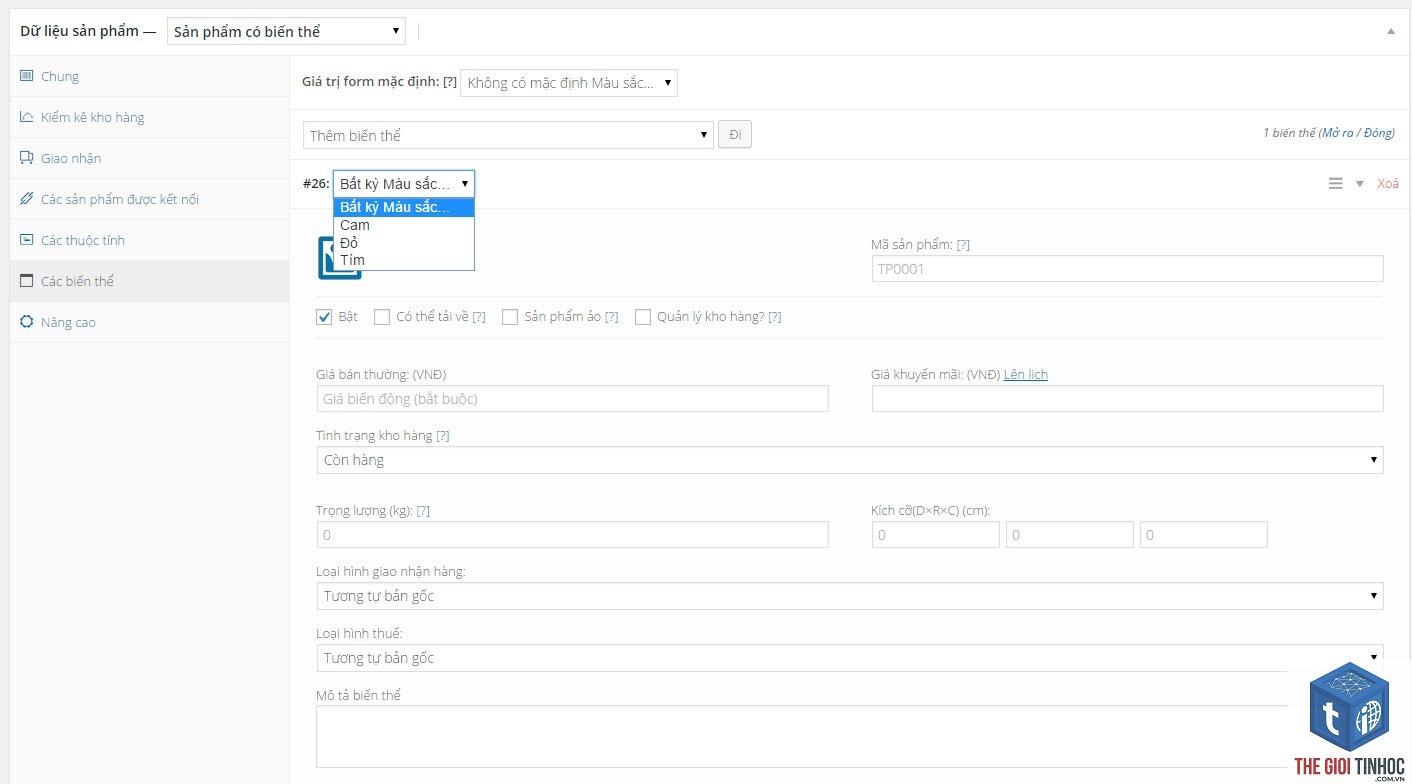
Task: Click the Giao nhận truck icon
Action: click(26, 158)
